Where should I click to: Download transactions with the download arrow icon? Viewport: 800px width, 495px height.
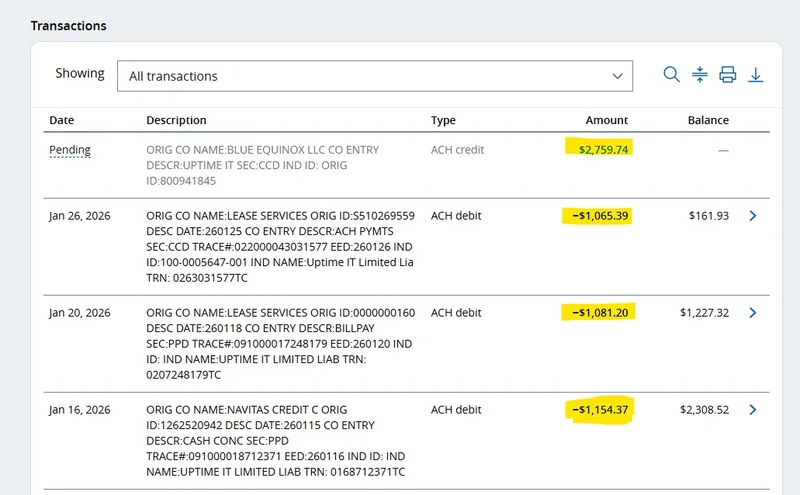[756, 75]
